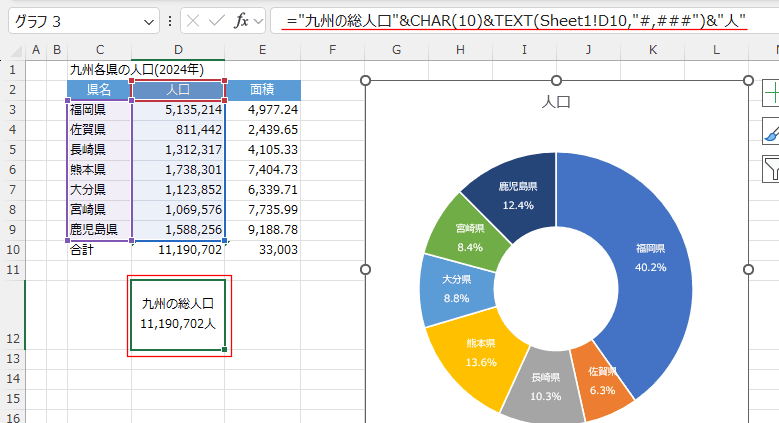
Task: Click the formula bar confirm check icon
Action: tap(217, 21)
